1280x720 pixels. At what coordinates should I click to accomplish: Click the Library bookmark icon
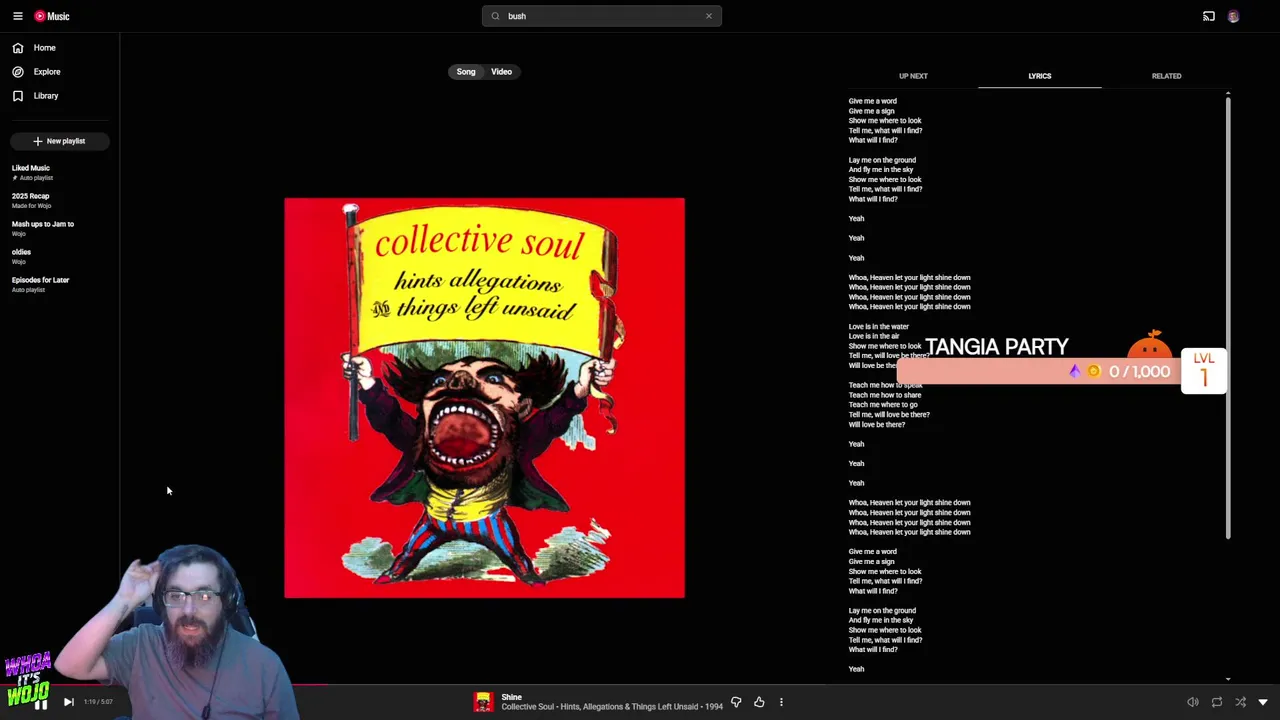tap(18, 96)
